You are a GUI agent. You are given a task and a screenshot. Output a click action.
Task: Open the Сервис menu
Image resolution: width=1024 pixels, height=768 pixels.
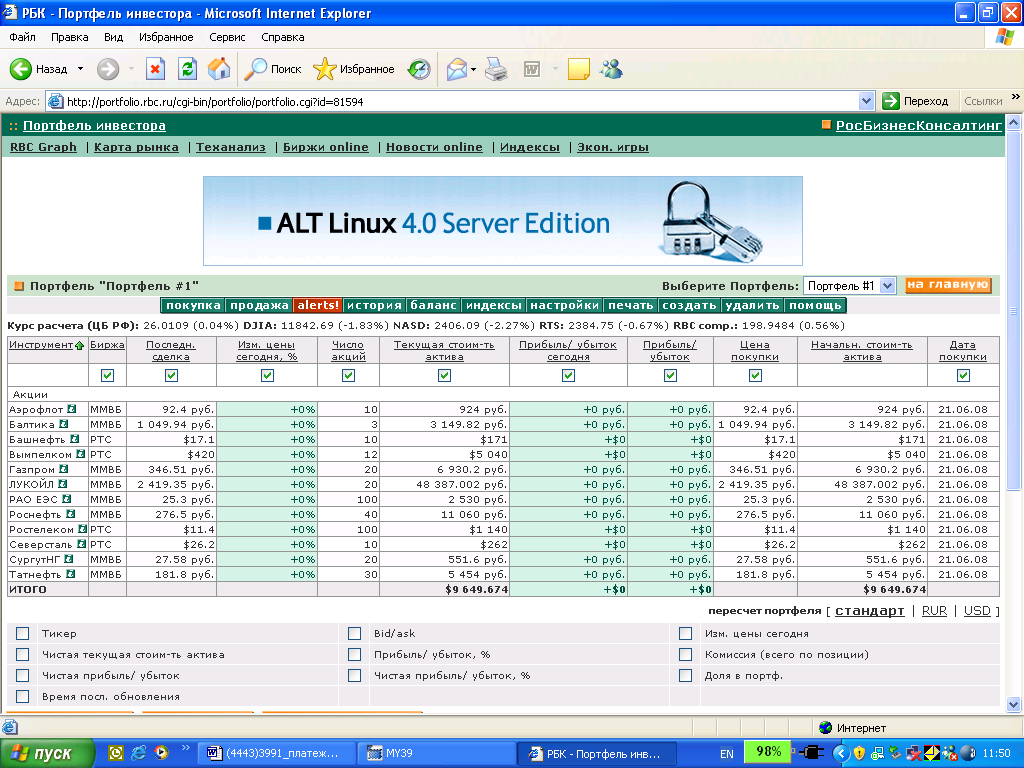227,37
